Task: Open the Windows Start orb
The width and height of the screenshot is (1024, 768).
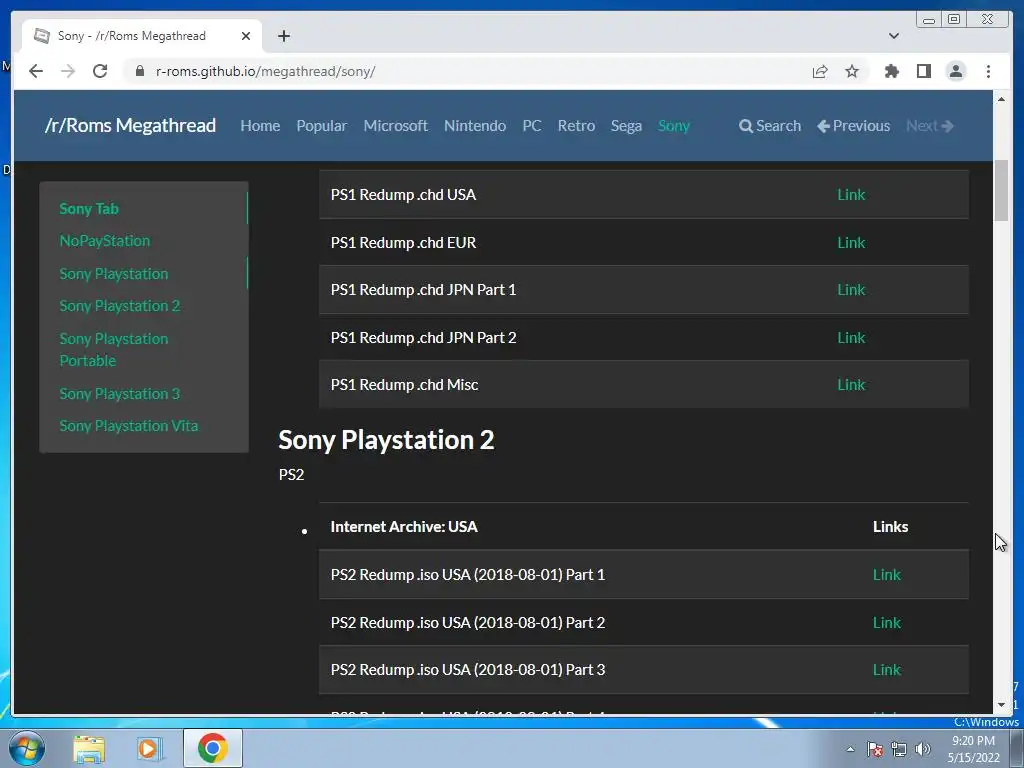Action: (x=27, y=748)
